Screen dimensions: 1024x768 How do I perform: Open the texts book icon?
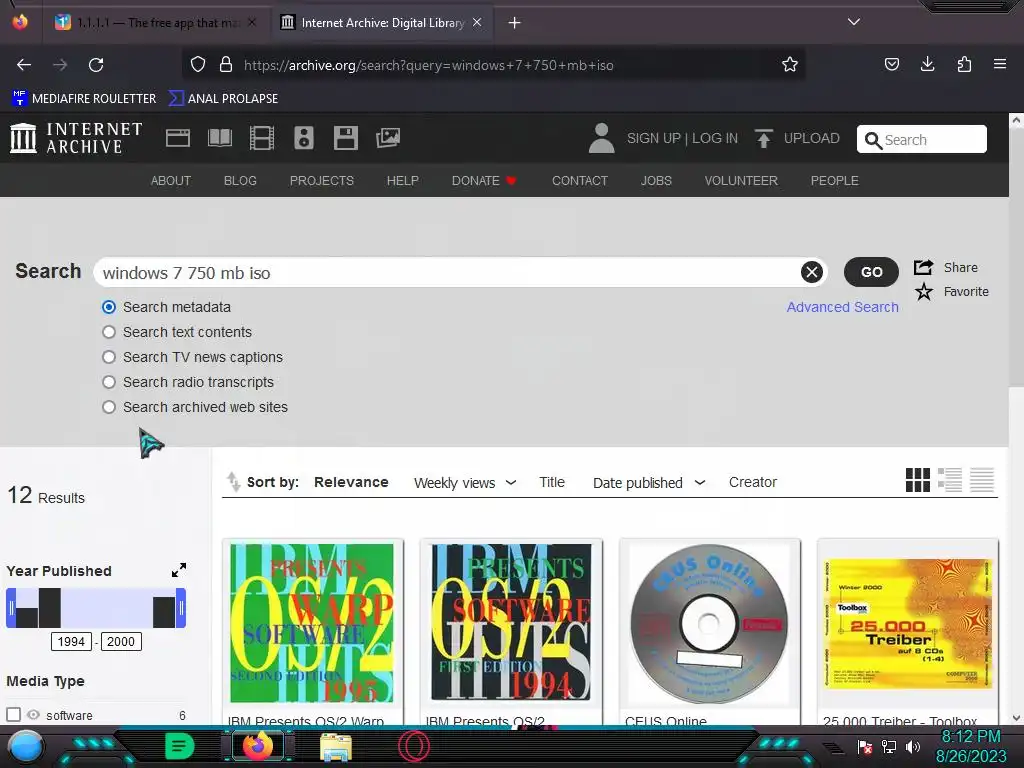click(219, 138)
